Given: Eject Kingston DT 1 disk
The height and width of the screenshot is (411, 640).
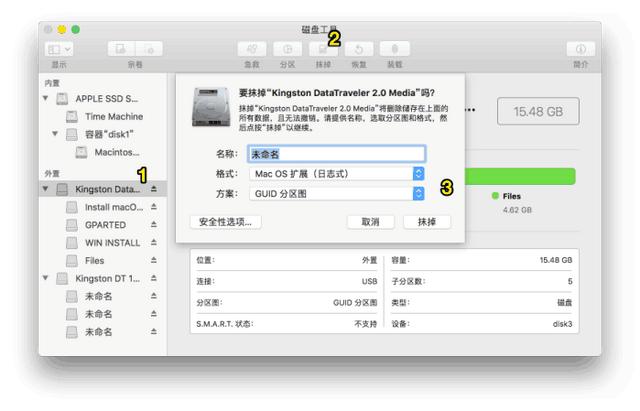Looking at the screenshot, I should [x=154, y=278].
